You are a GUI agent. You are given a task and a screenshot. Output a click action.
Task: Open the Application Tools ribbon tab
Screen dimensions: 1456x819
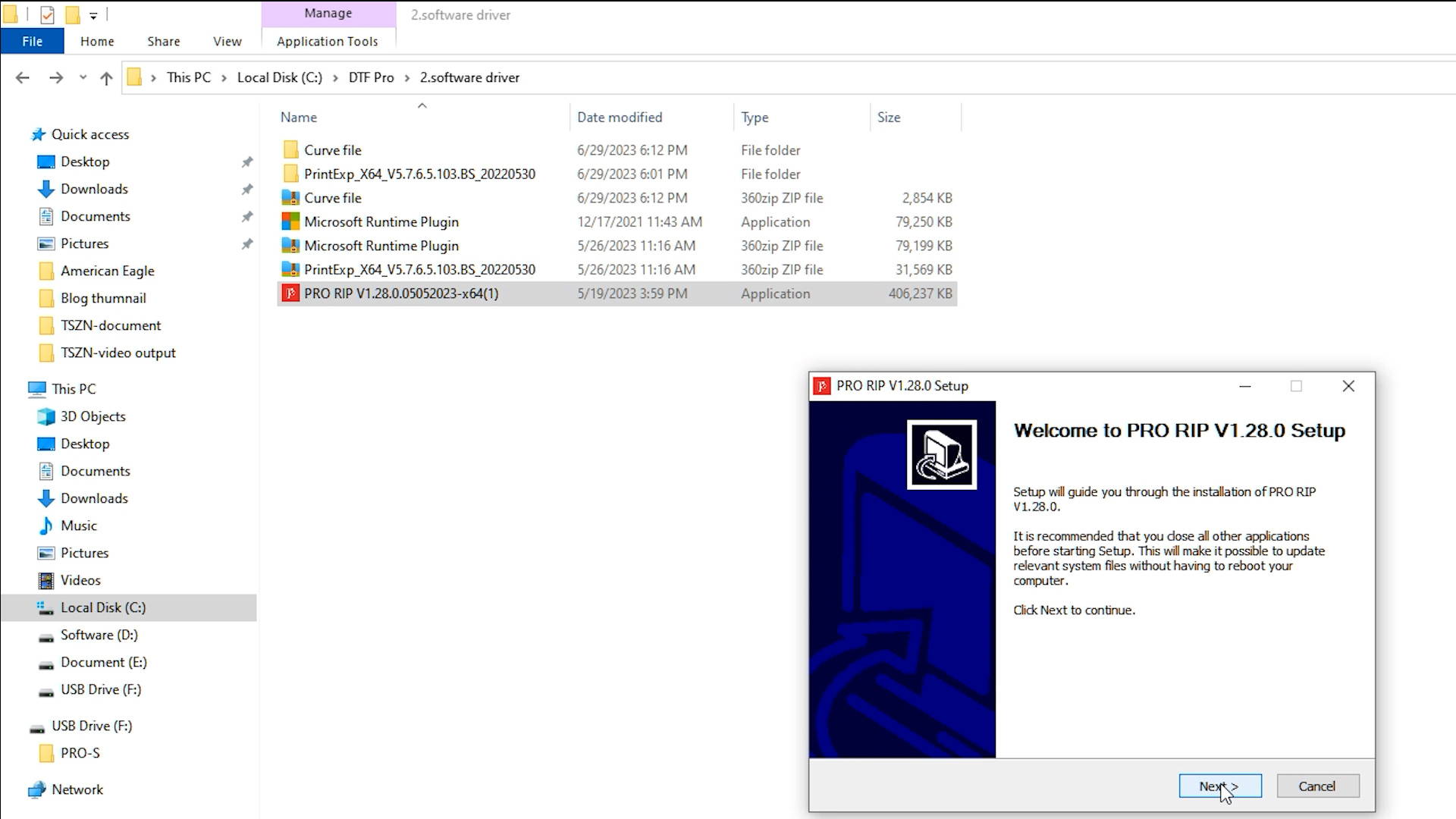click(x=327, y=41)
